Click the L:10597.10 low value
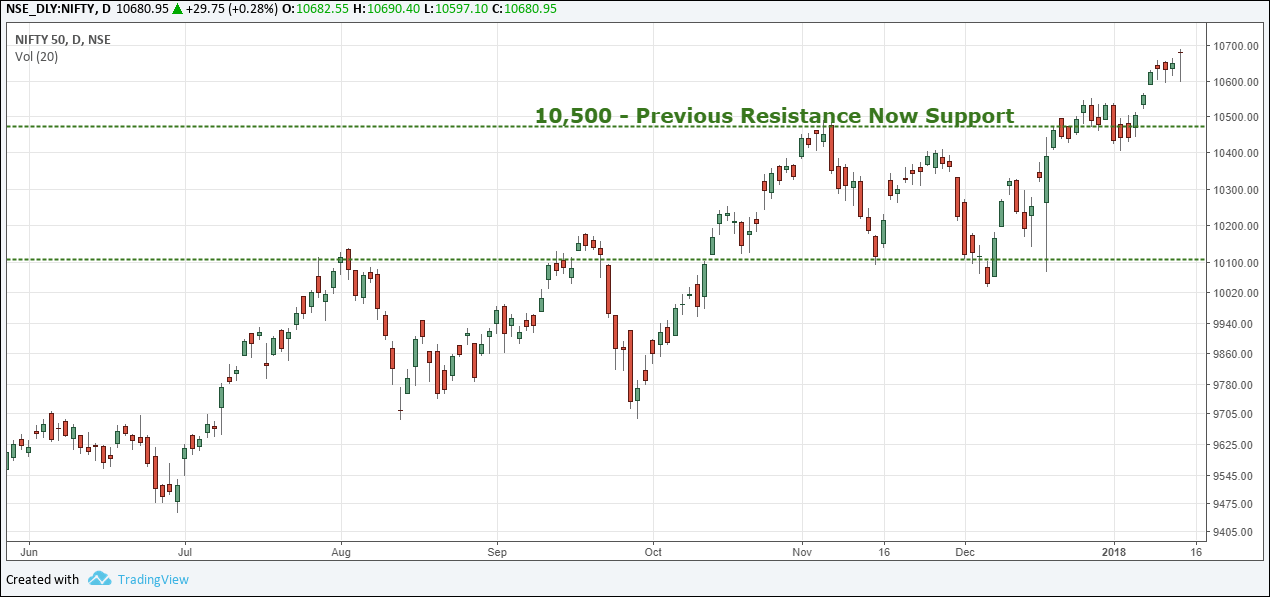Viewport: 1270px width, 597px height. tap(455, 9)
